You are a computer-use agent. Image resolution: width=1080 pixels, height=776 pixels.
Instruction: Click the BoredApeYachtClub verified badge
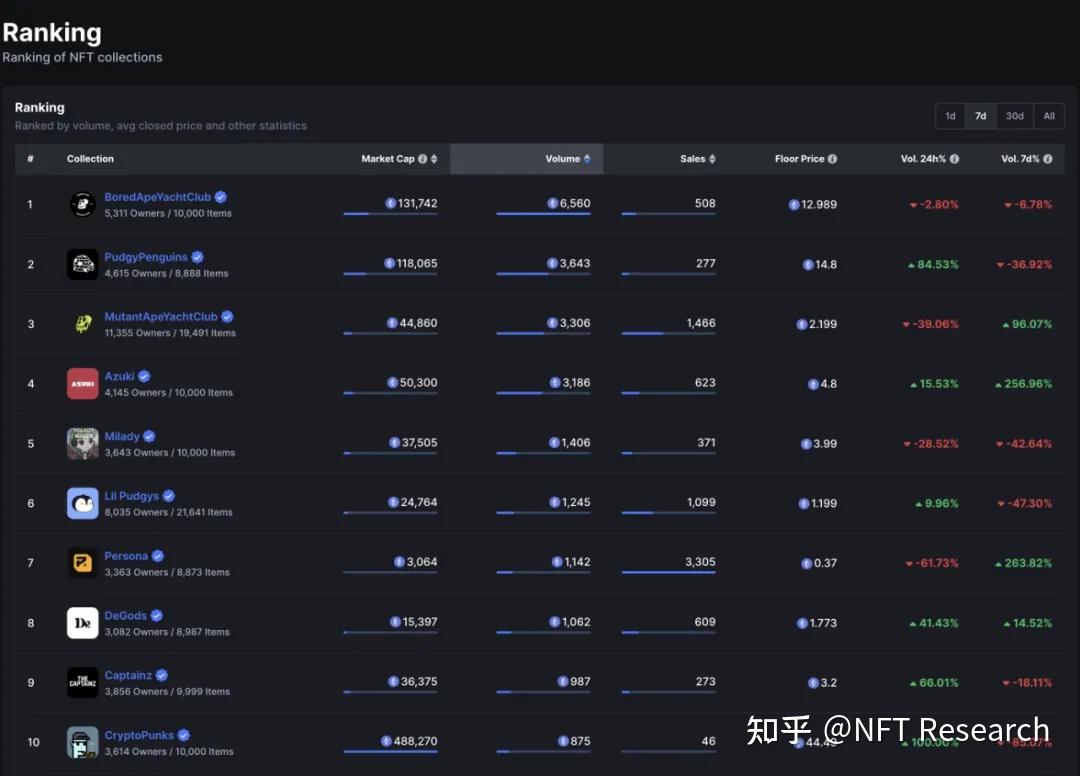pos(220,197)
